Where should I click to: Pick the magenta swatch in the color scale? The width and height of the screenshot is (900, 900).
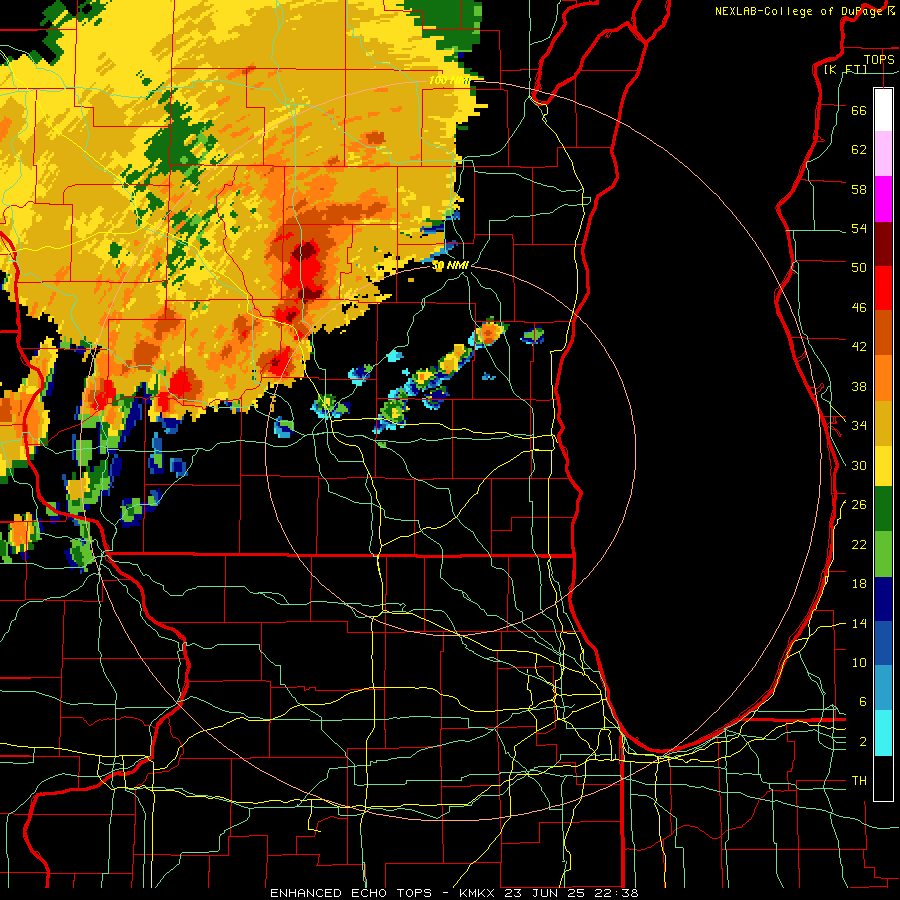tap(883, 199)
